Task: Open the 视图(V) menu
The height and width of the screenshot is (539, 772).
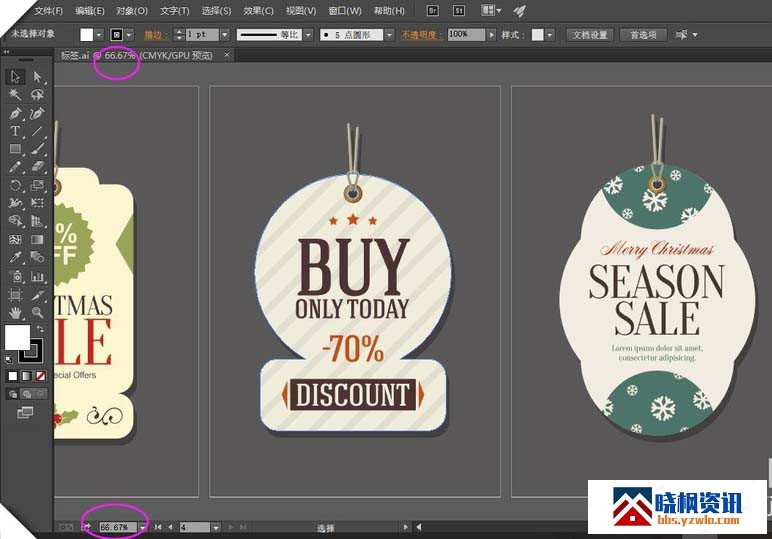Action: pyautogui.click(x=301, y=11)
